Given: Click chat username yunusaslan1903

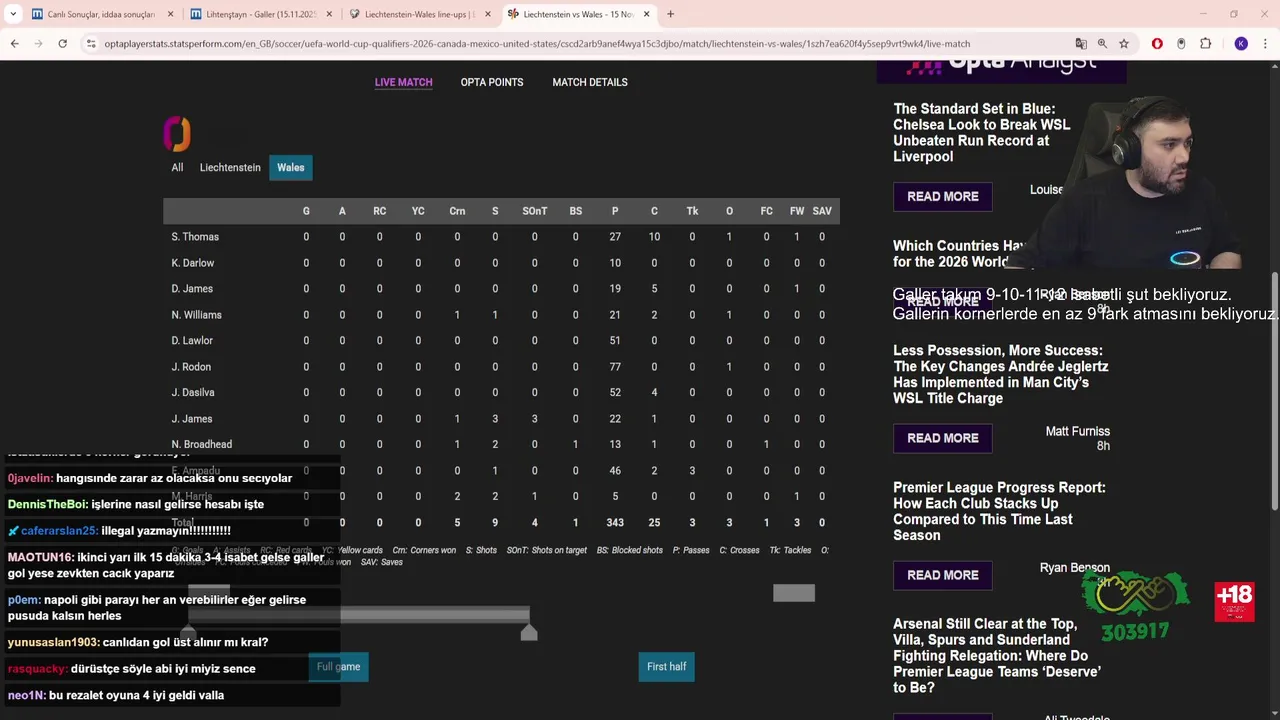Looking at the screenshot, I should pyautogui.click(x=53, y=643).
